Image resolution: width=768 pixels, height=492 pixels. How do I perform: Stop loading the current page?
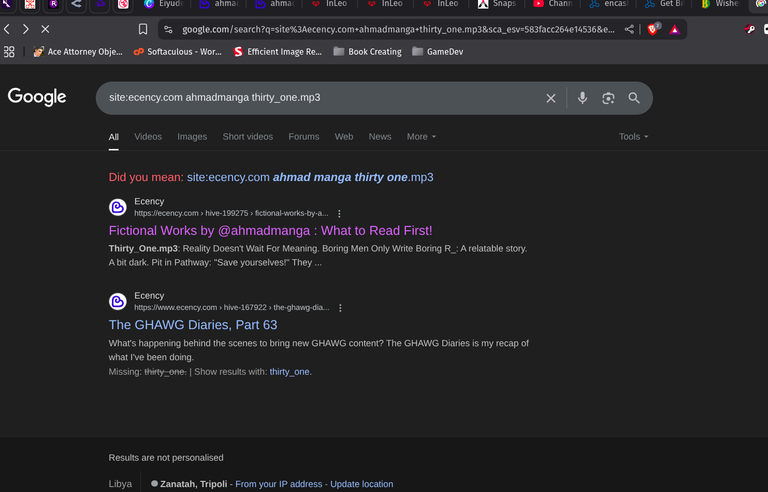[45, 29]
